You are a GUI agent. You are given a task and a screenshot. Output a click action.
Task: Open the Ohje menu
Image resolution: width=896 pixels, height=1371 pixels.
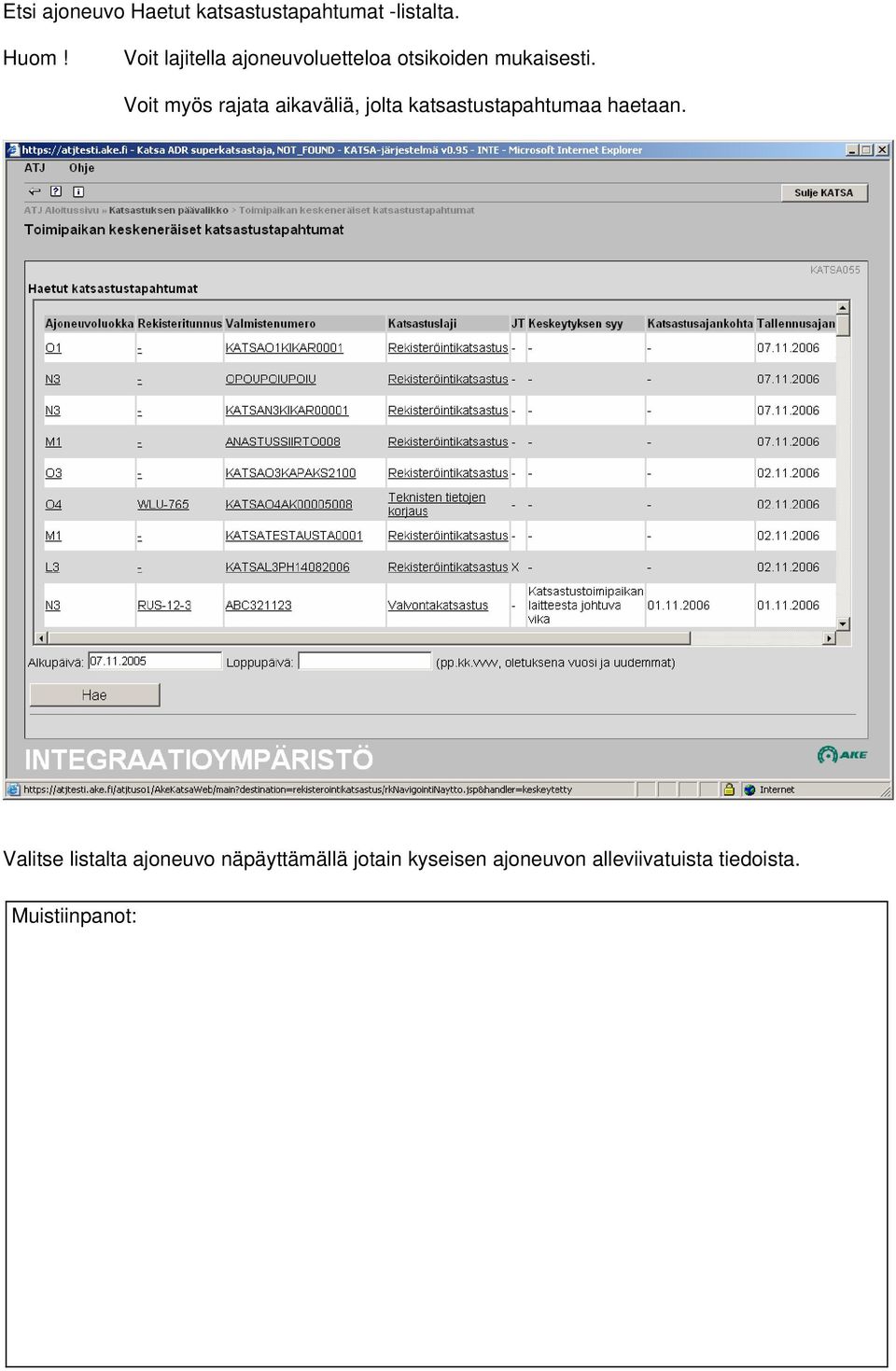81,168
